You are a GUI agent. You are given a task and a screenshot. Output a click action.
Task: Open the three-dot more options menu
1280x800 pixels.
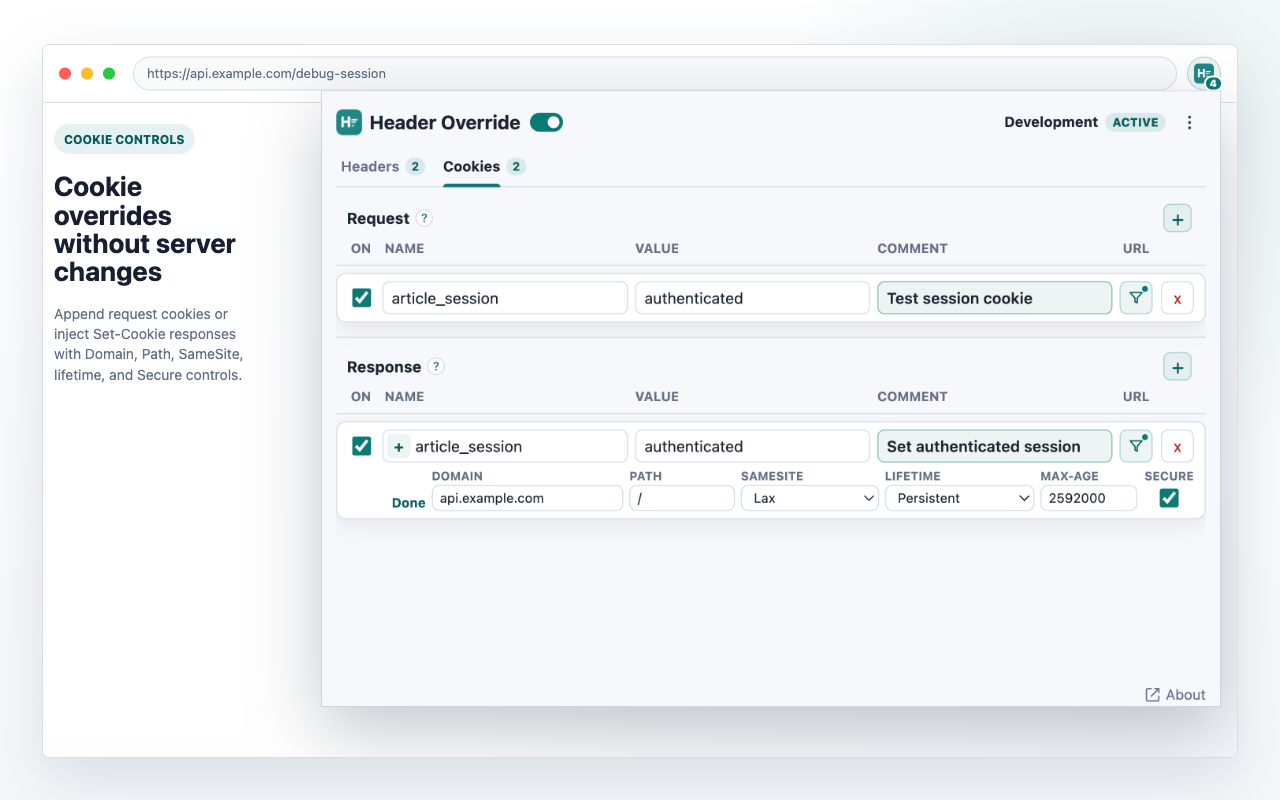1189,122
